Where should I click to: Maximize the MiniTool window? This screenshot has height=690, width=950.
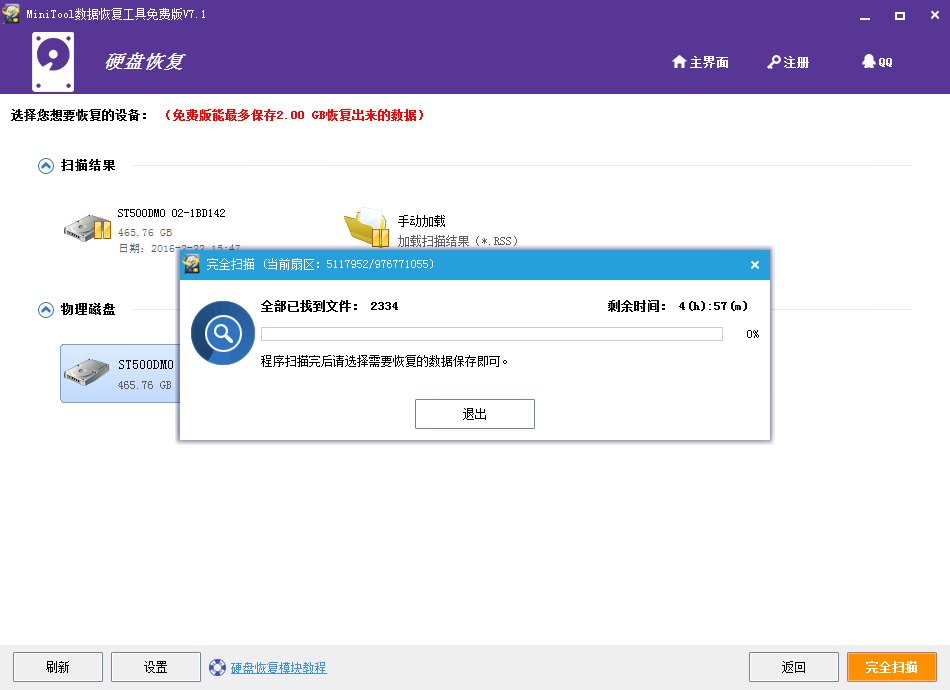click(900, 16)
